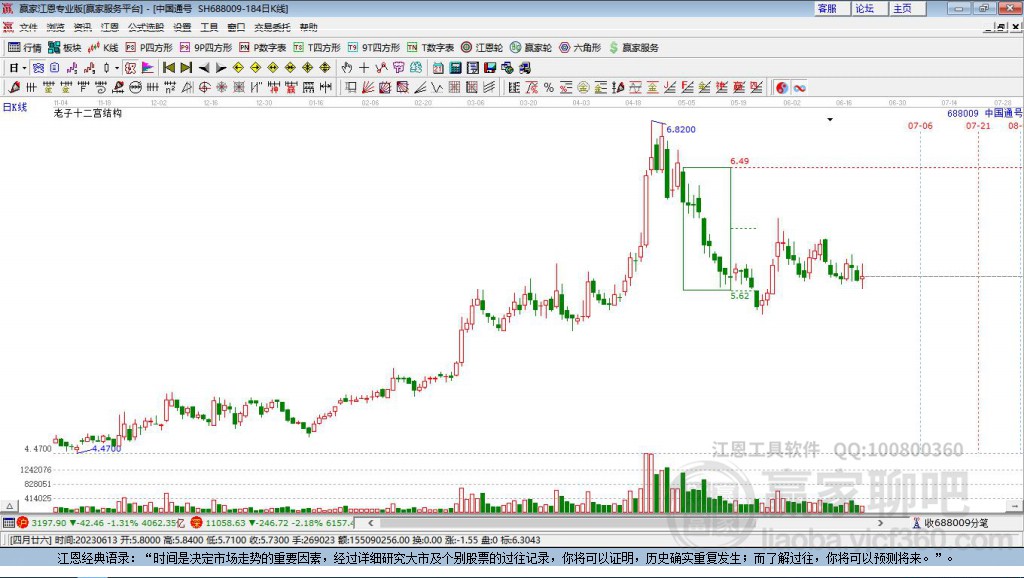Viewport: 1024px width, 578px height.
Task: Click the small black dropdown triangle on chart
Action: coord(830,120)
